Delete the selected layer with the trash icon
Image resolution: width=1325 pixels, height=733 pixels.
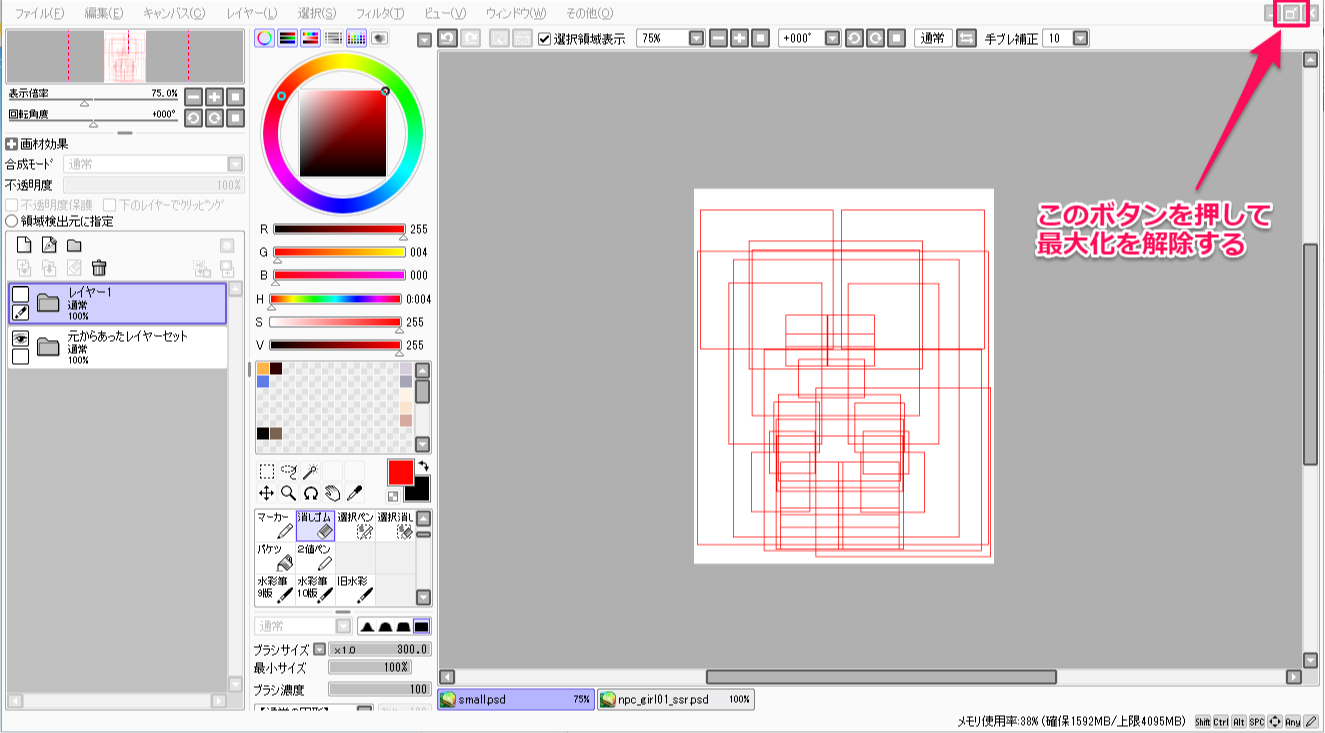99,267
